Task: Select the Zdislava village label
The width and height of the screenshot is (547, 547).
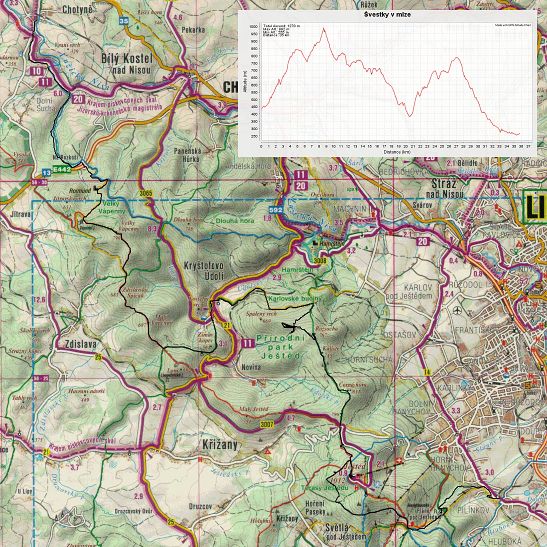Action: (81, 344)
